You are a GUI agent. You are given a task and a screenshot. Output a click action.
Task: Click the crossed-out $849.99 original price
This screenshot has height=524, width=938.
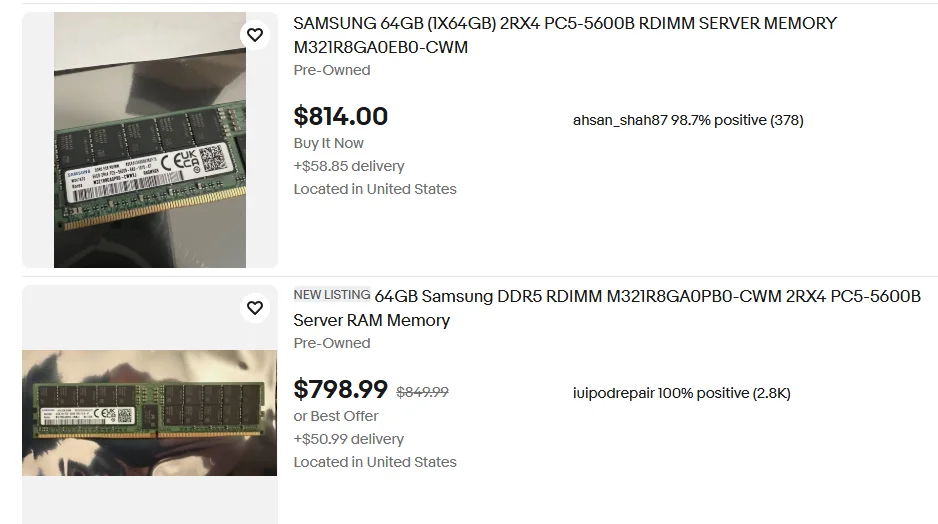pos(423,392)
